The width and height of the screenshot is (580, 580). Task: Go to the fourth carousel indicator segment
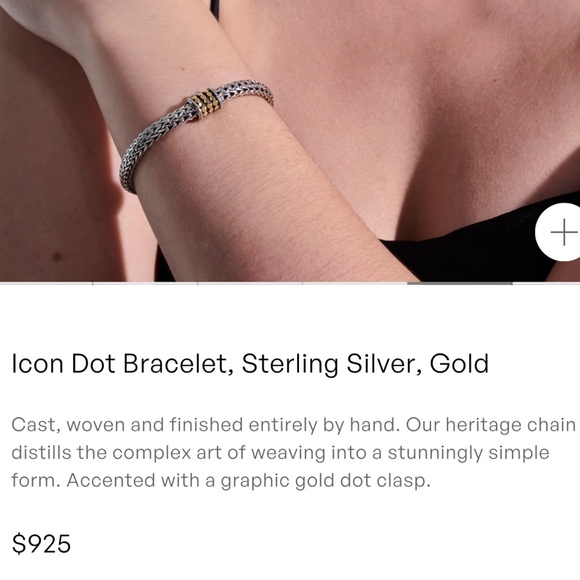pyautogui.click(x=355, y=284)
